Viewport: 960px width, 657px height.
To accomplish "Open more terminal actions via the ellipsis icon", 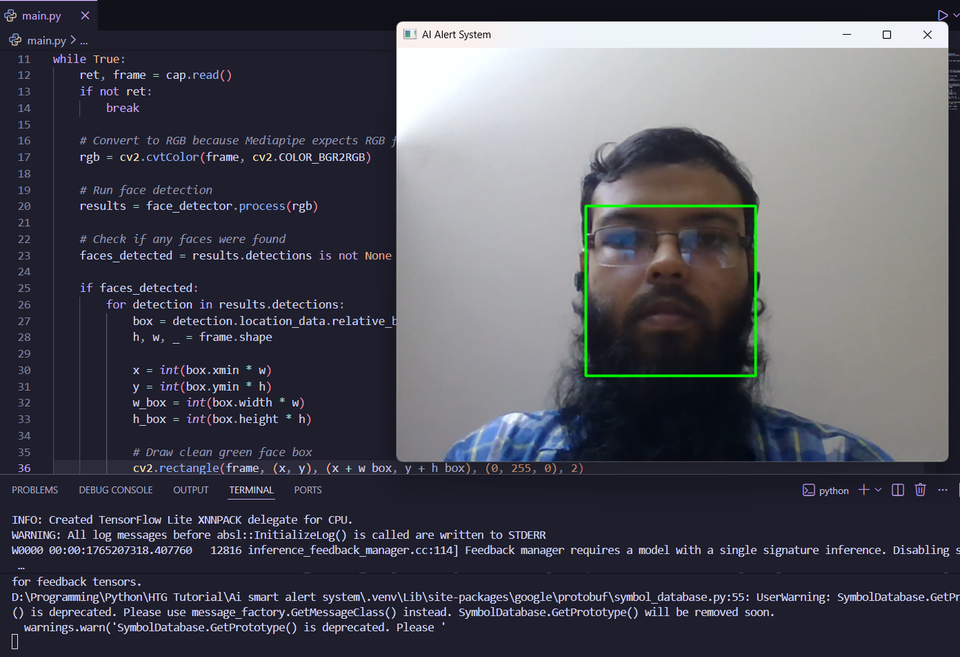I will click(942, 490).
